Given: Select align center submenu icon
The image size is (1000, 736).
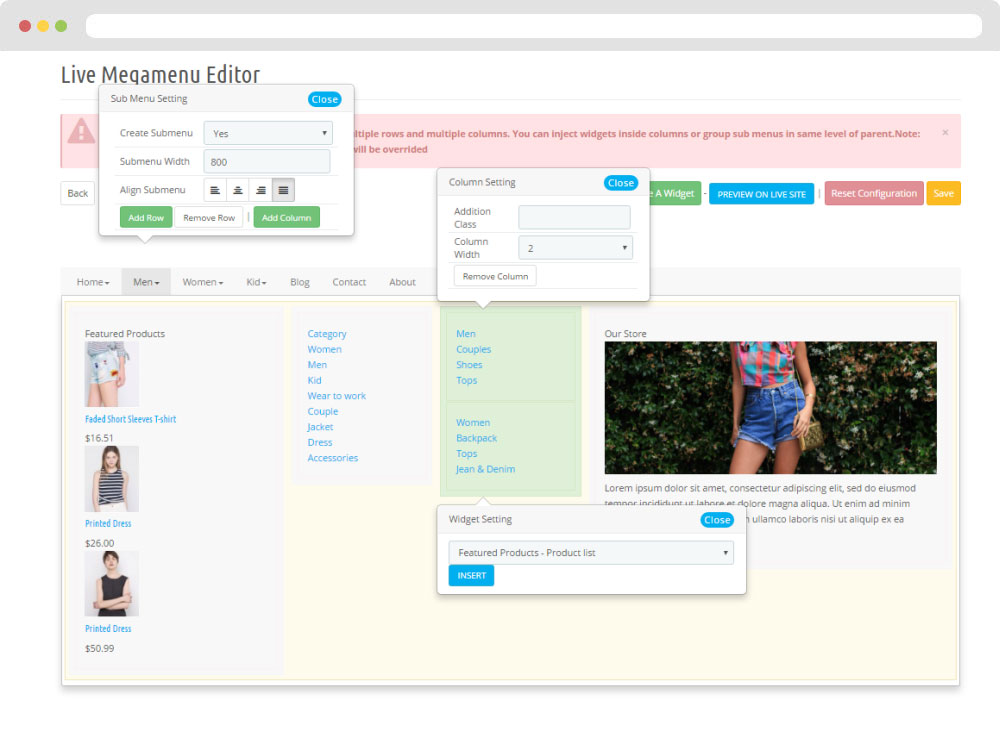Looking at the screenshot, I should point(238,190).
